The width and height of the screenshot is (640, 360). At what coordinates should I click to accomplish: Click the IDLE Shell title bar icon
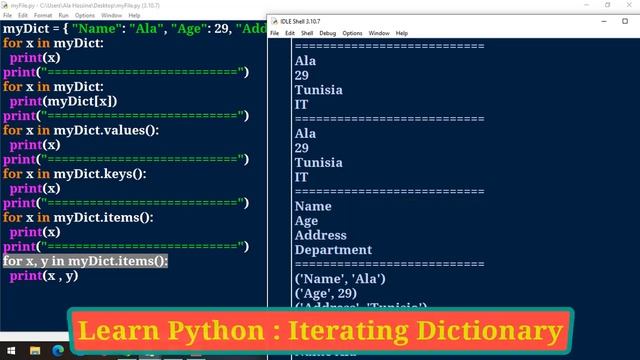[x=274, y=21]
